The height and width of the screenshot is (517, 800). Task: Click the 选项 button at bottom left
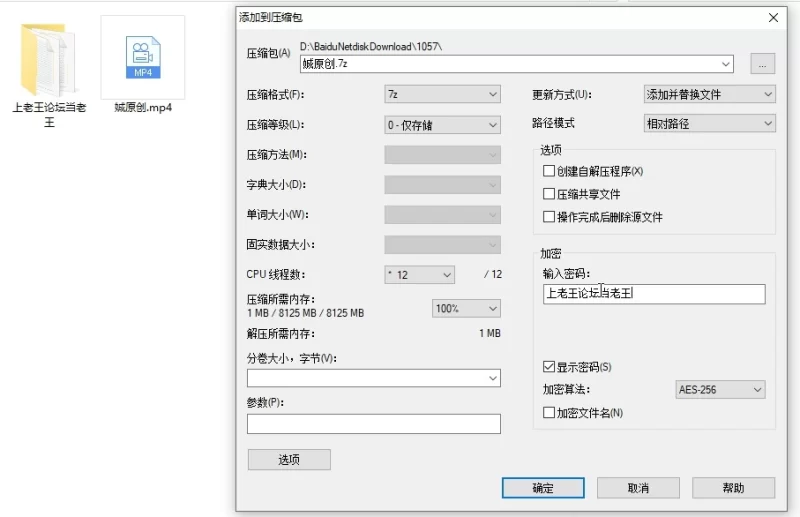pos(289,459)
